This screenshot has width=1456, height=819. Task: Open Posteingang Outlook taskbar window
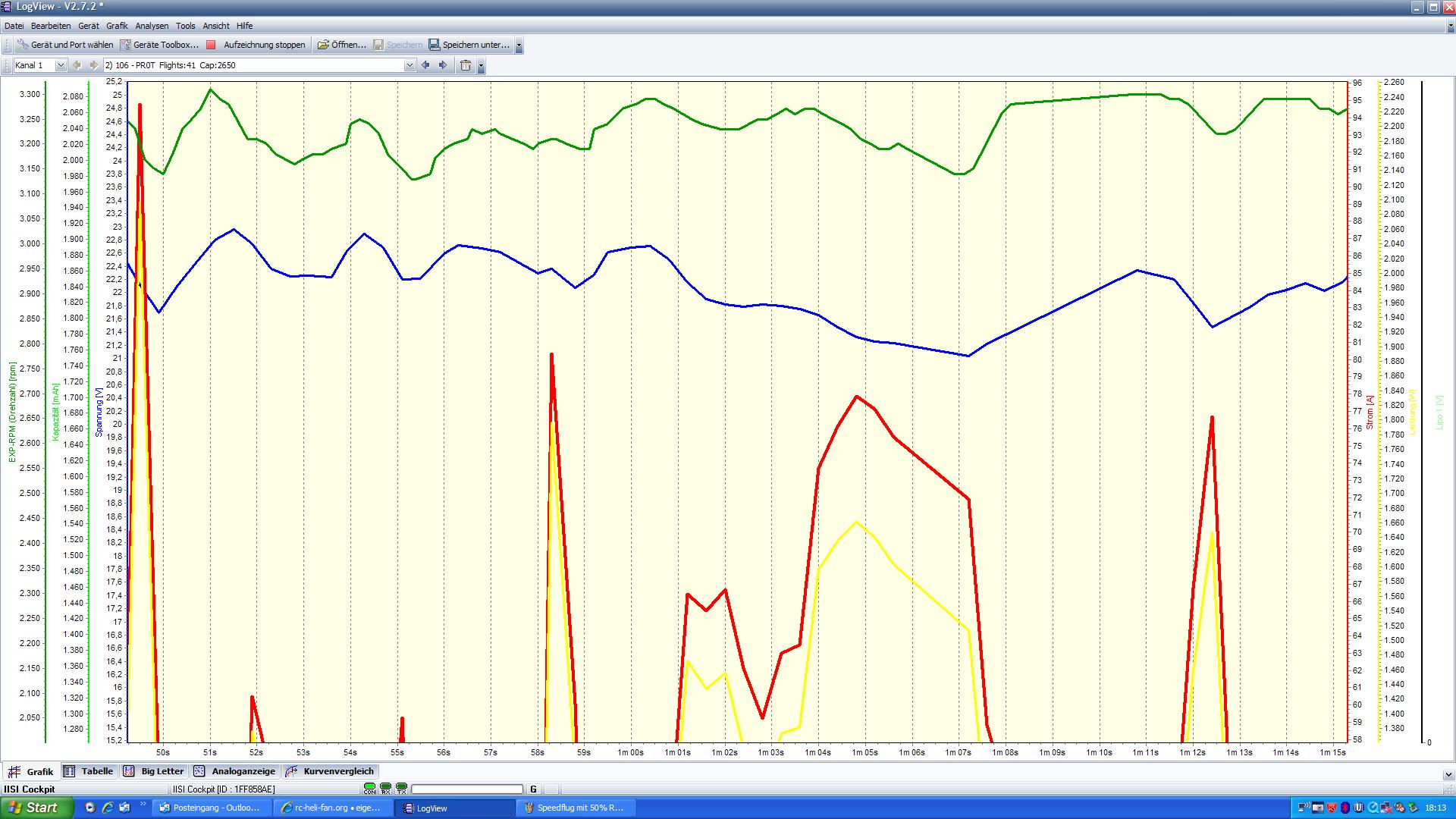click(212, 808)
